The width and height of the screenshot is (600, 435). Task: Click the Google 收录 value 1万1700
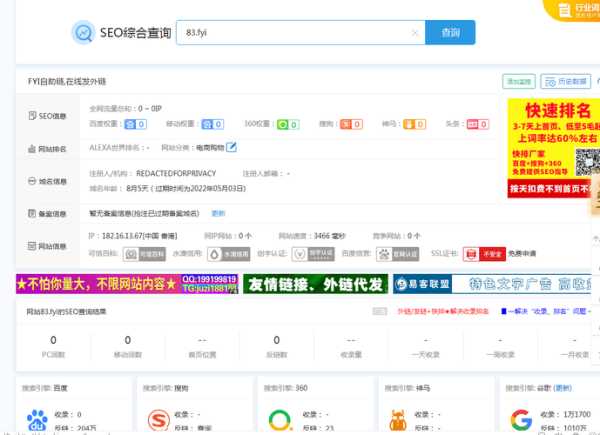tap(577, 414)
